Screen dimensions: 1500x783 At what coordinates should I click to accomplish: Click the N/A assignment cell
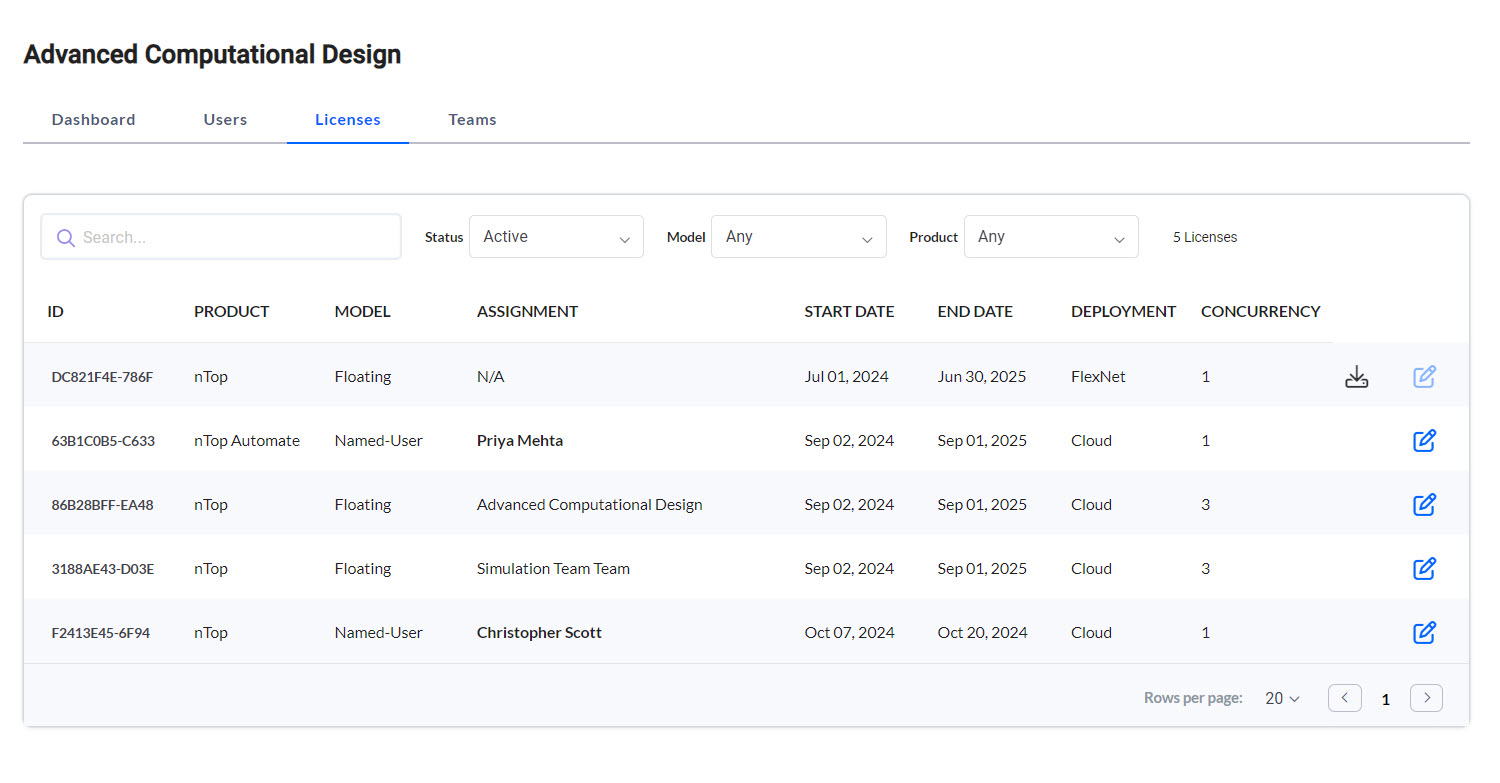point(490,377)
